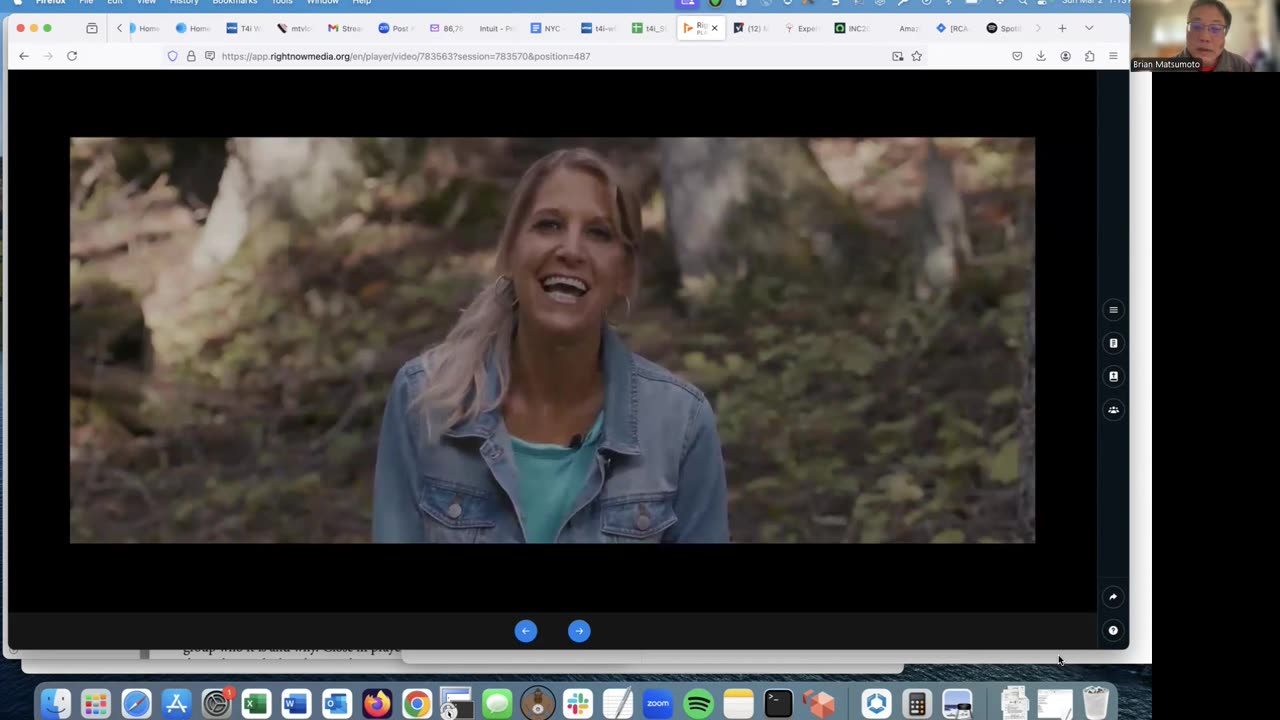Switch to the Spotify tab
The width and height of the screenshot is (1280, 720).
point(1004,28)
